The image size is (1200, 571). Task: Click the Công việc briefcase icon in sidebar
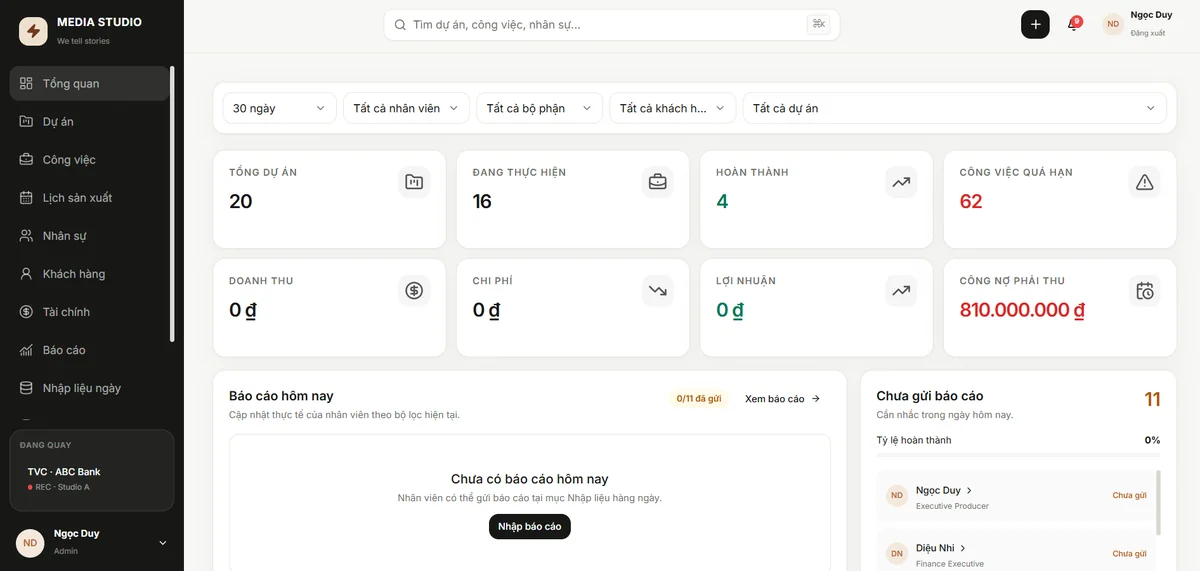pos(26,159)
